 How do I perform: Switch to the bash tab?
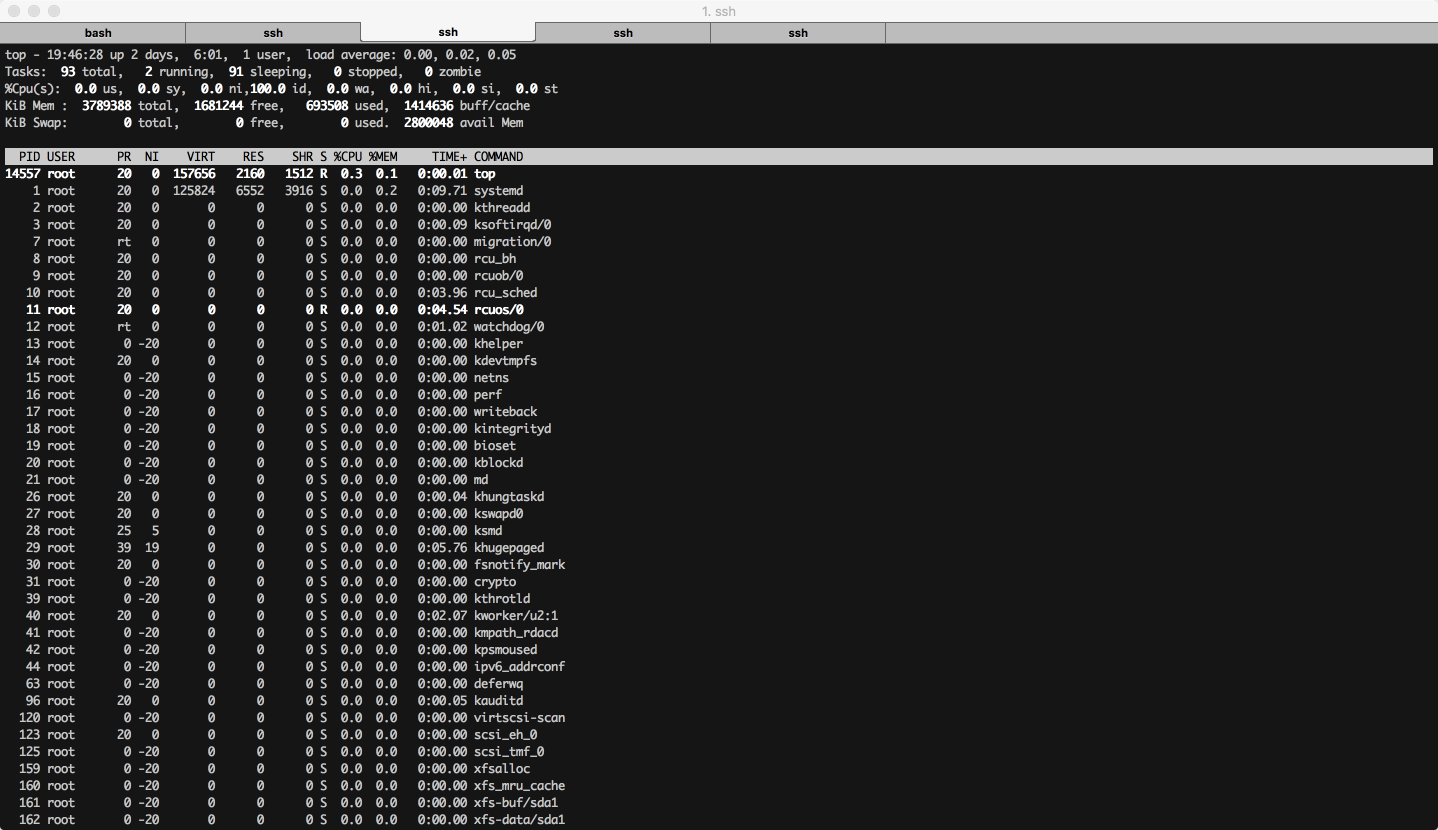tap(98, 33)
